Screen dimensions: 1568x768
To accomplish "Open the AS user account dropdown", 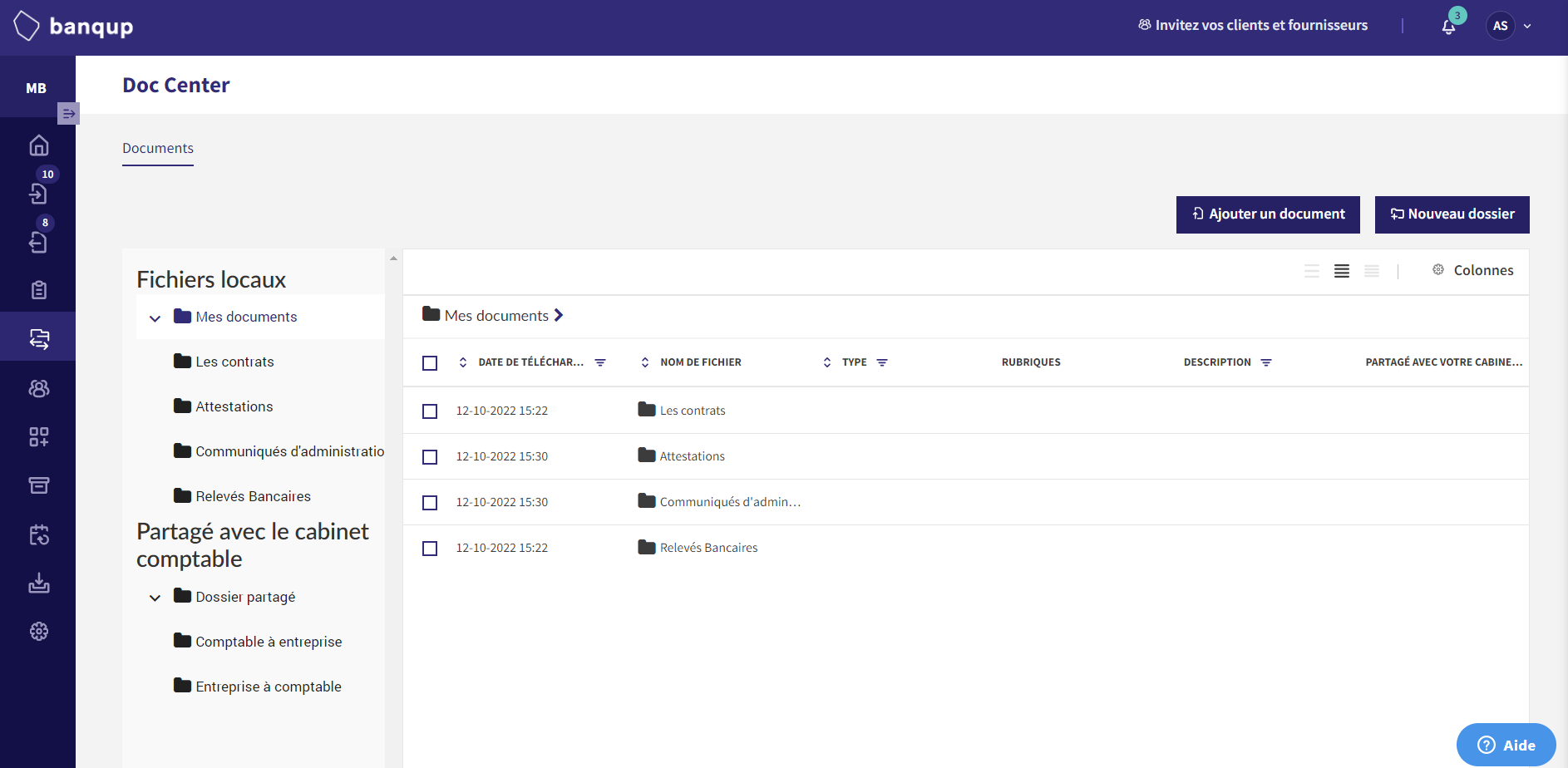I will point(1509,26).
